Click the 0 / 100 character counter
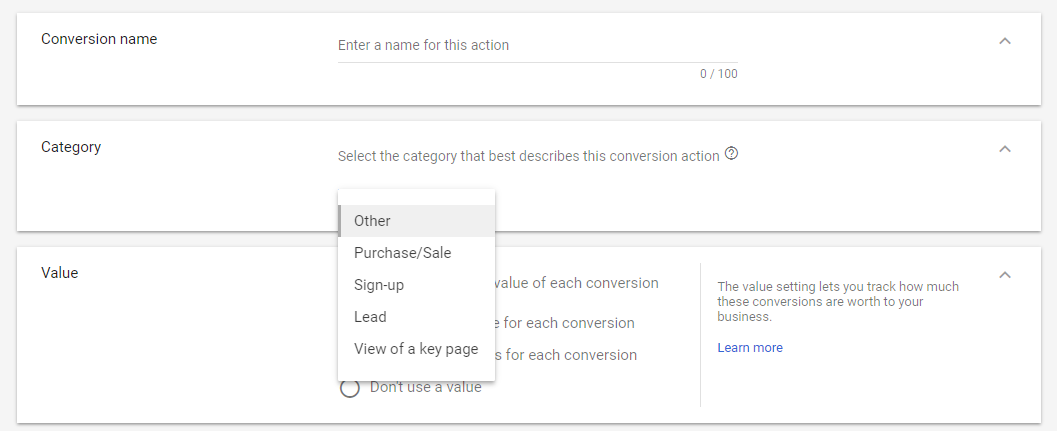 point(719,74)
